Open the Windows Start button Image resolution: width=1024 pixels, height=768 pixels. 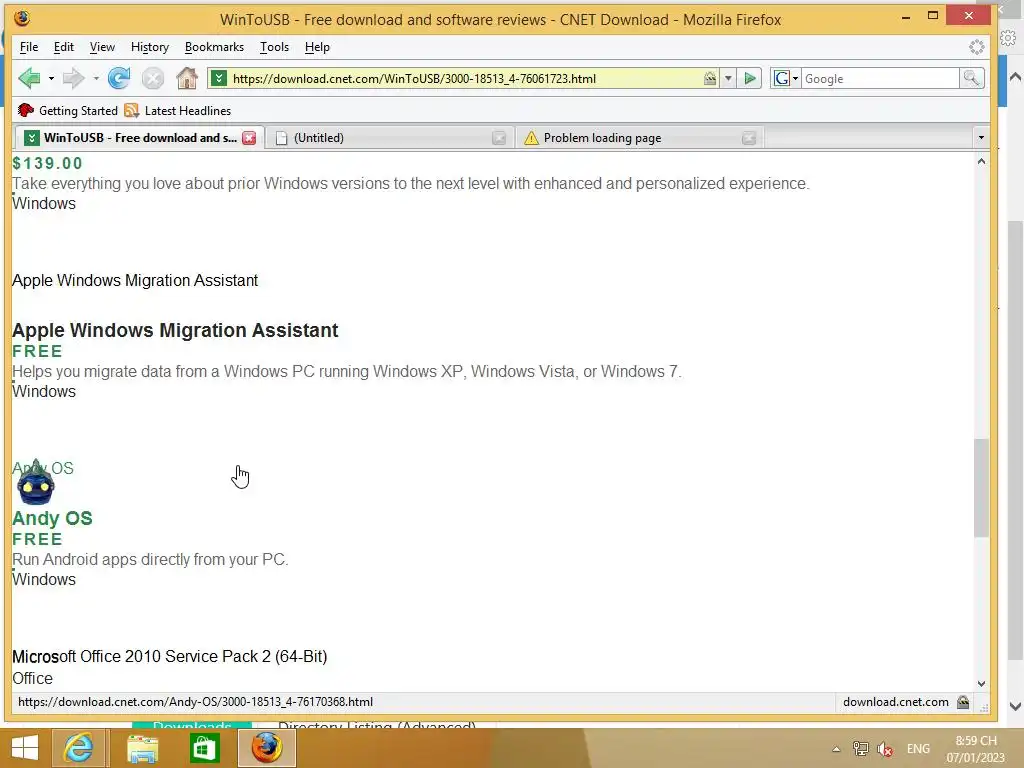25,748
